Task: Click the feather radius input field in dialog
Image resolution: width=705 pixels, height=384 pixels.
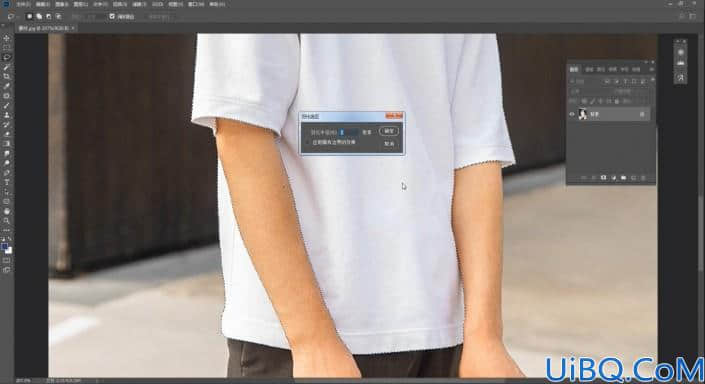Action: (x=349, y=132)
